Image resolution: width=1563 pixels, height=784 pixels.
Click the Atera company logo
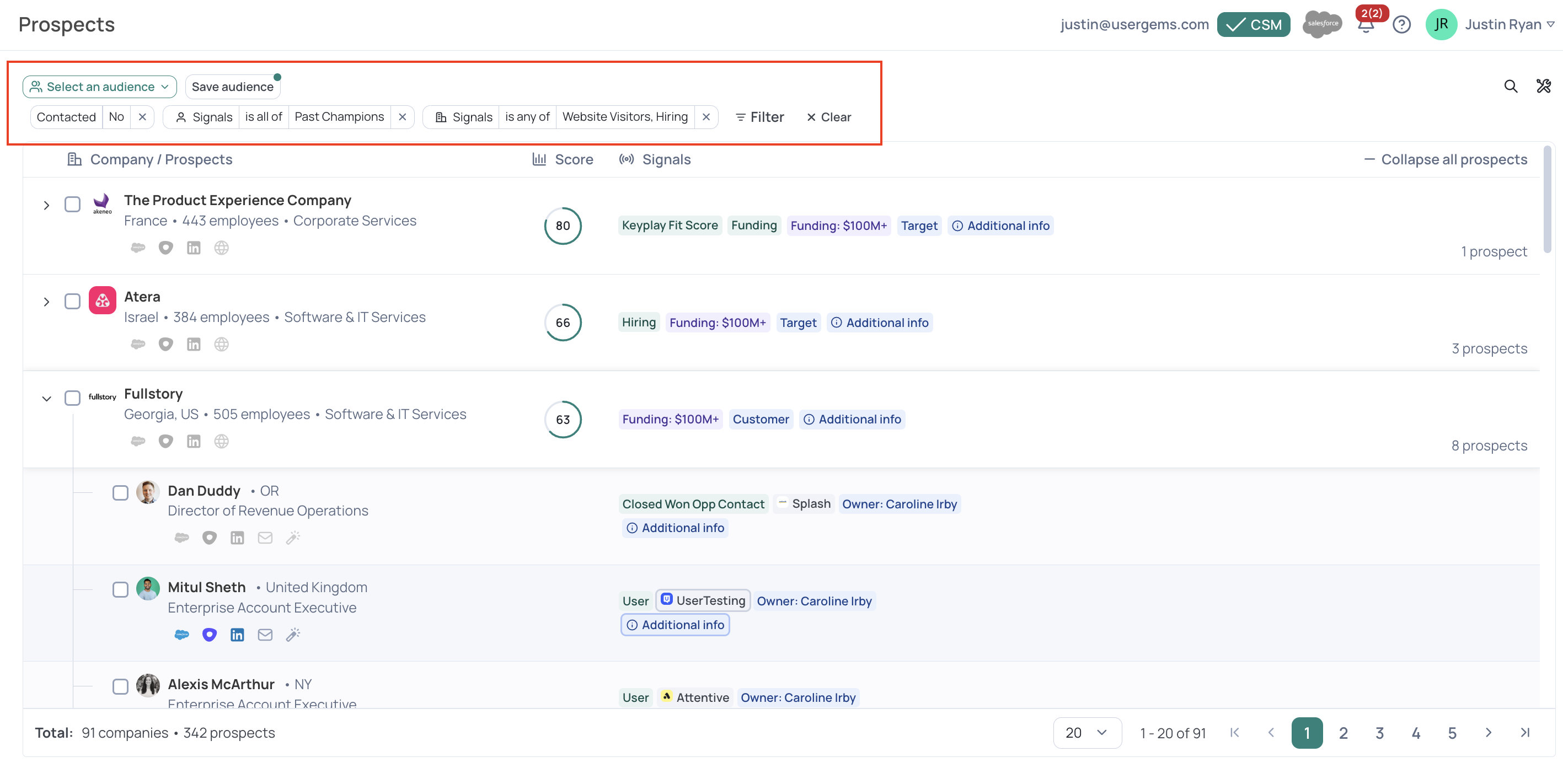[103, 300]
